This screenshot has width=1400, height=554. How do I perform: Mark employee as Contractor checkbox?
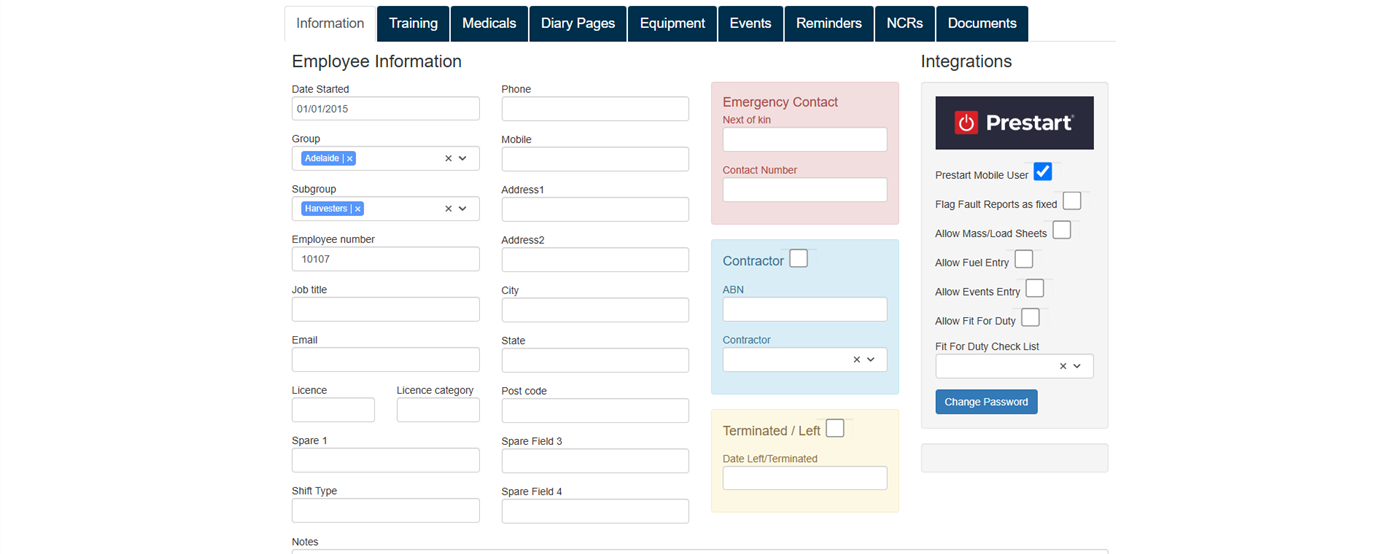tap(798, 259)
